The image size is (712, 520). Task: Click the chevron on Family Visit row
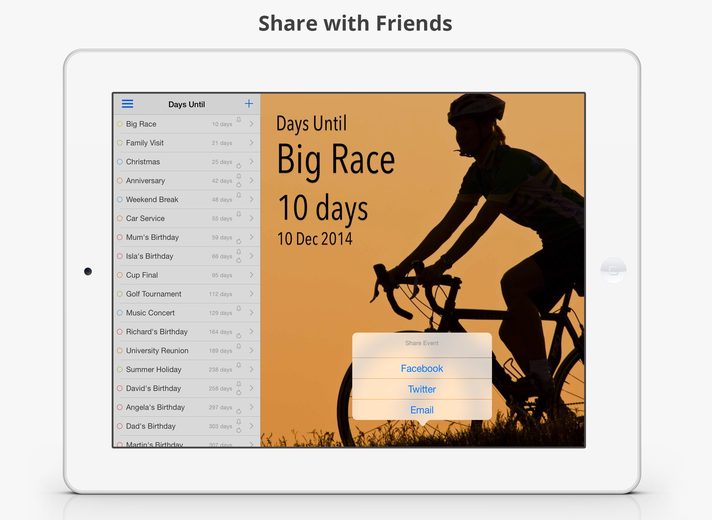(x=252, y=143)
